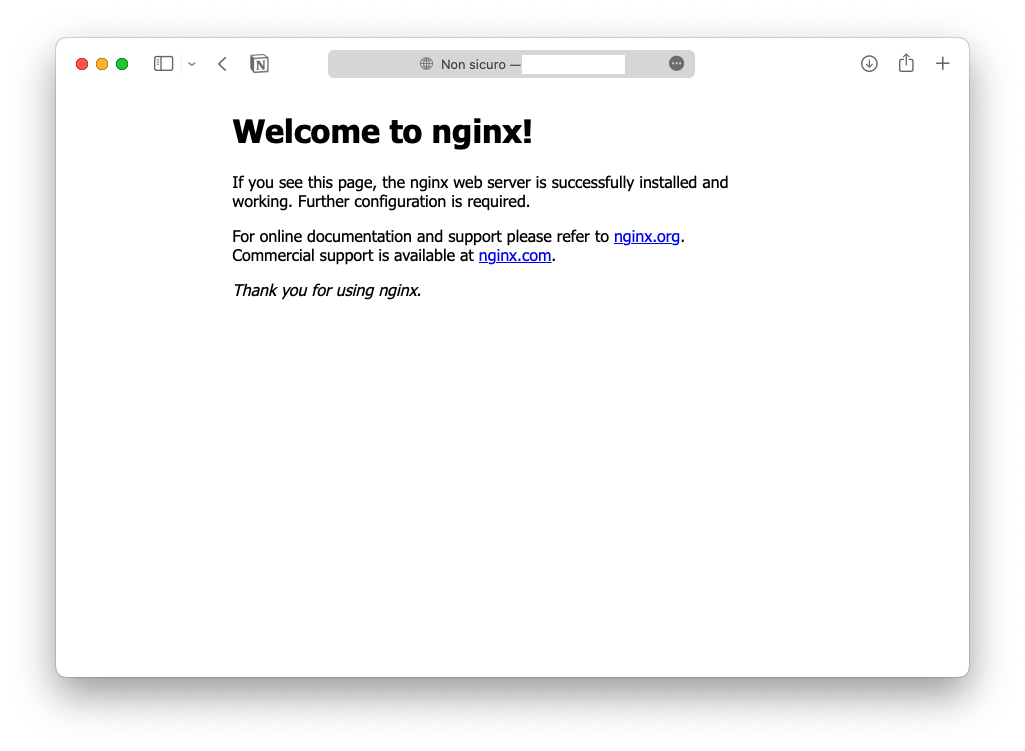Click the Welcome to nginx! heading
The image size is (1025, 751).
click(x=382, y=131)
